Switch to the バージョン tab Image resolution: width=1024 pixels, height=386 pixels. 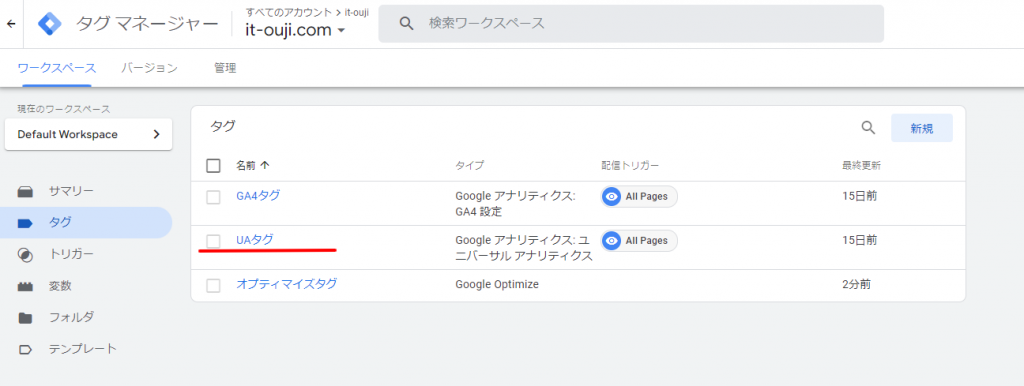pyautogui.click(x=150, y=68)
